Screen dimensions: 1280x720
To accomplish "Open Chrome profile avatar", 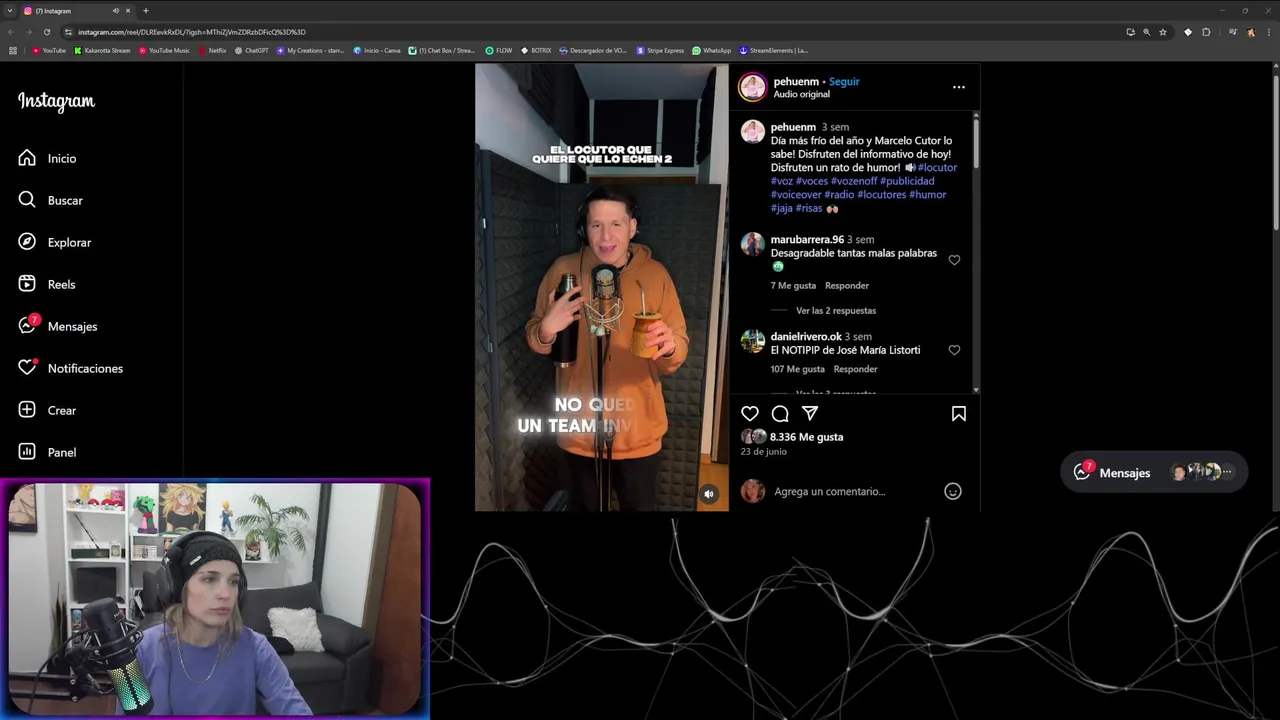I will coord(1250,32).
